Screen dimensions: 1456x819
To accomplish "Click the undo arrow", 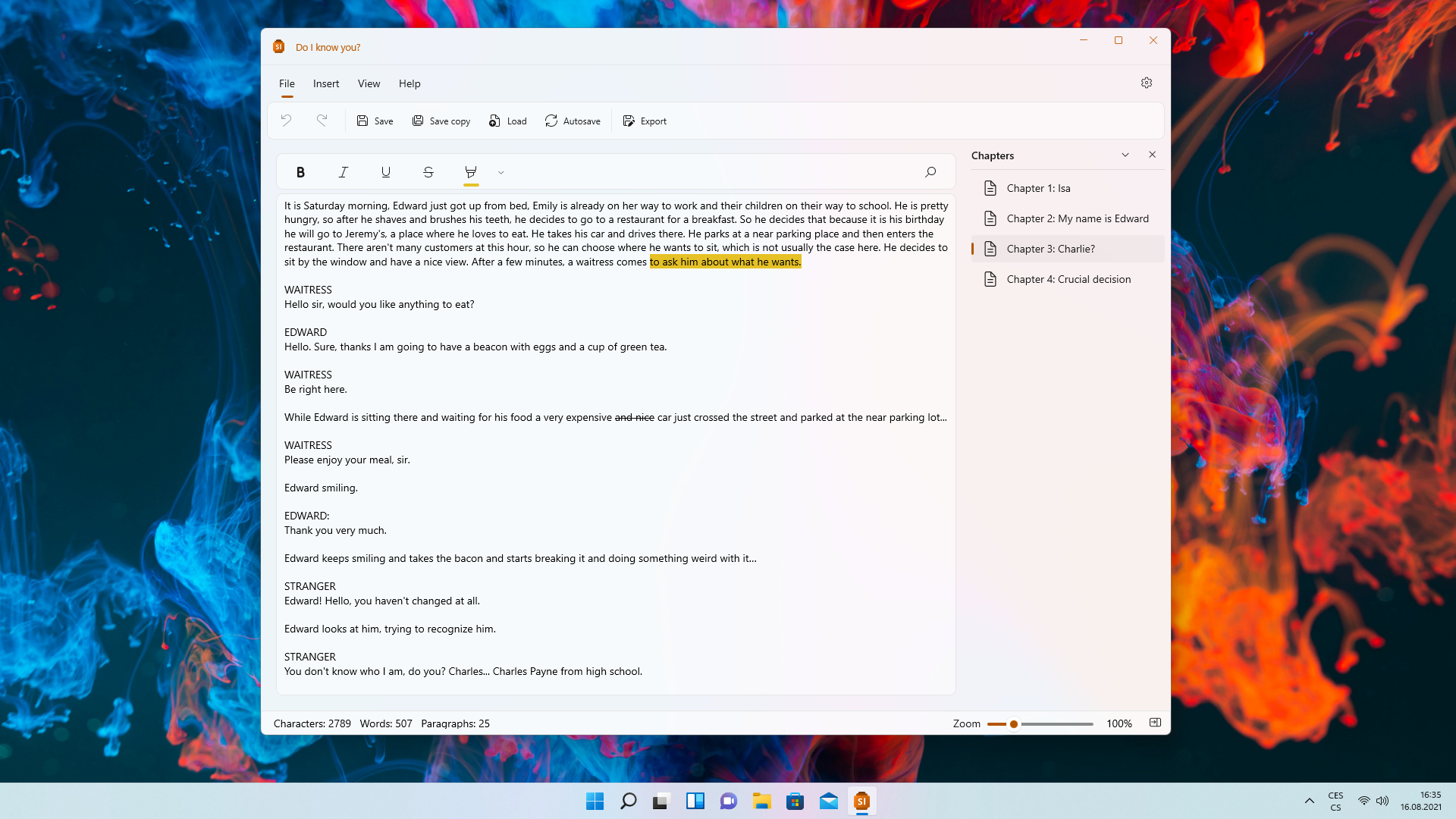I will click(286, 121).
